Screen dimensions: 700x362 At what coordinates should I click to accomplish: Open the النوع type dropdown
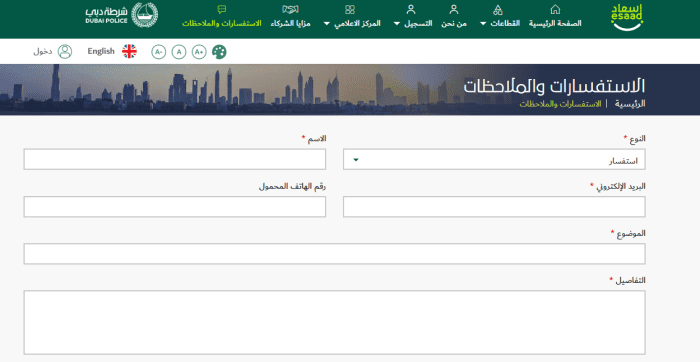494,159
